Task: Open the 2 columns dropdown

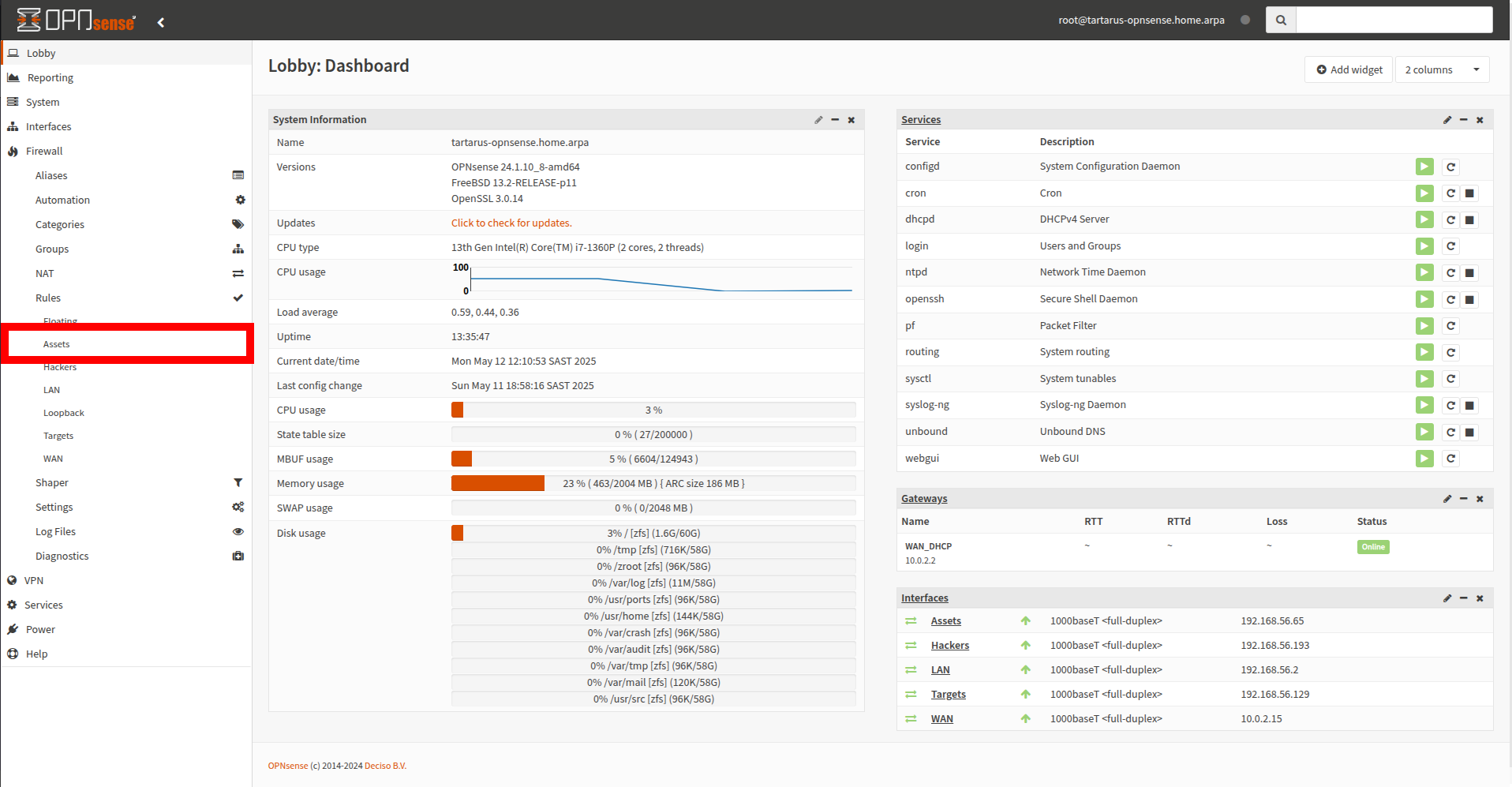Action: tap(1442, 69)
